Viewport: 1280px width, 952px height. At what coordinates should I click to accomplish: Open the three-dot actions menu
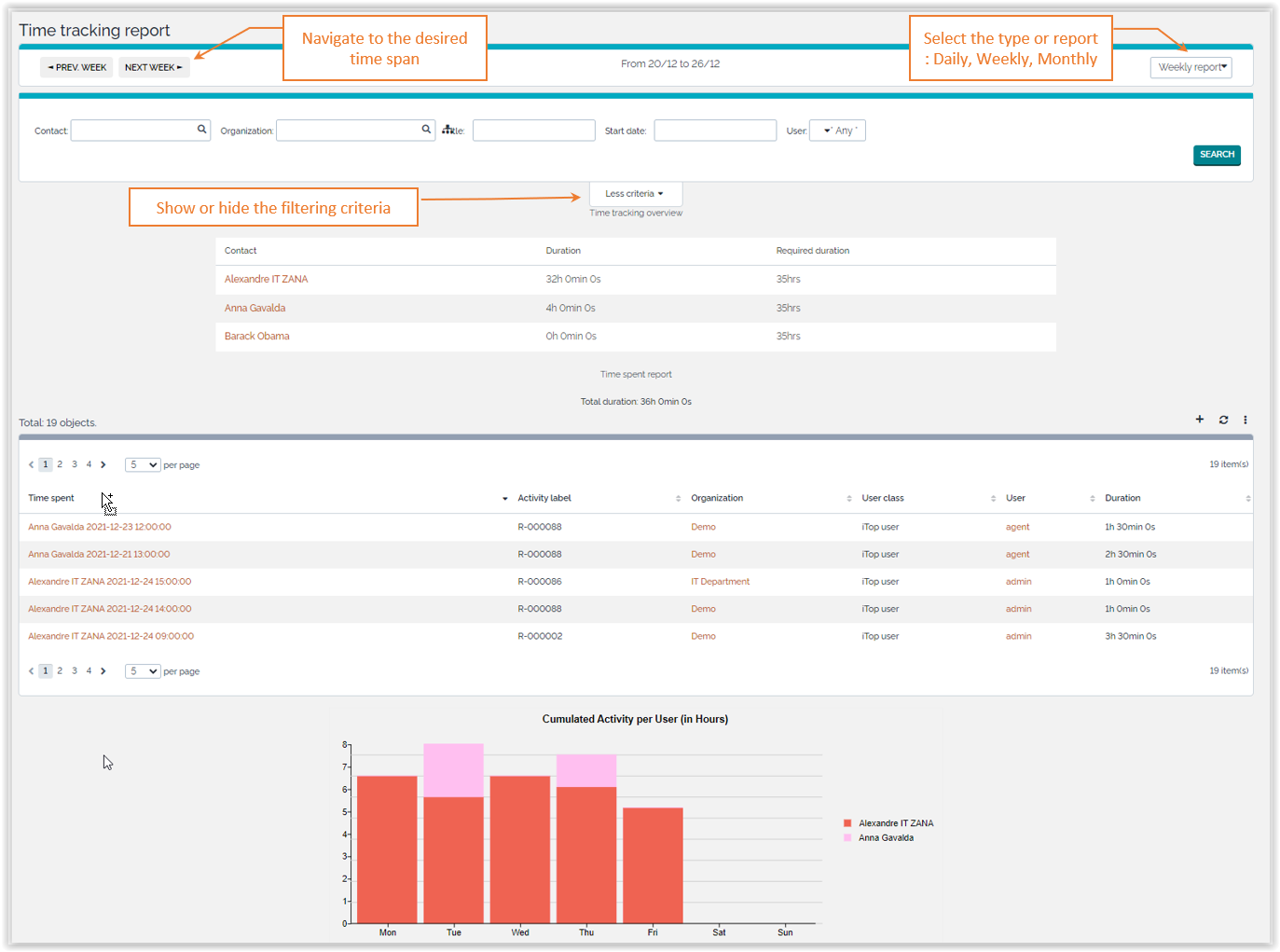click(1246, 420)
